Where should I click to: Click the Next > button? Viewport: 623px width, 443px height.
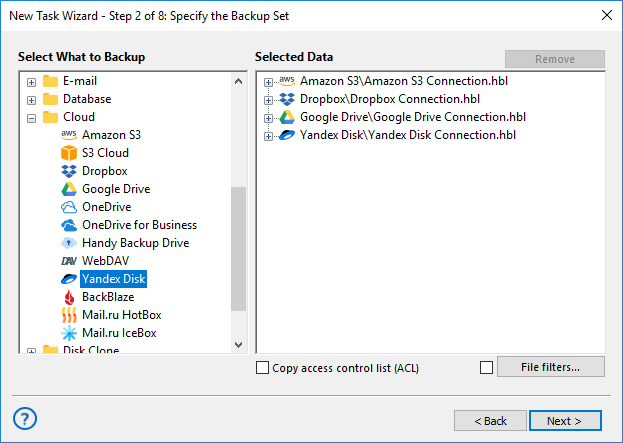pyautogui.click(x=565, y=420)
